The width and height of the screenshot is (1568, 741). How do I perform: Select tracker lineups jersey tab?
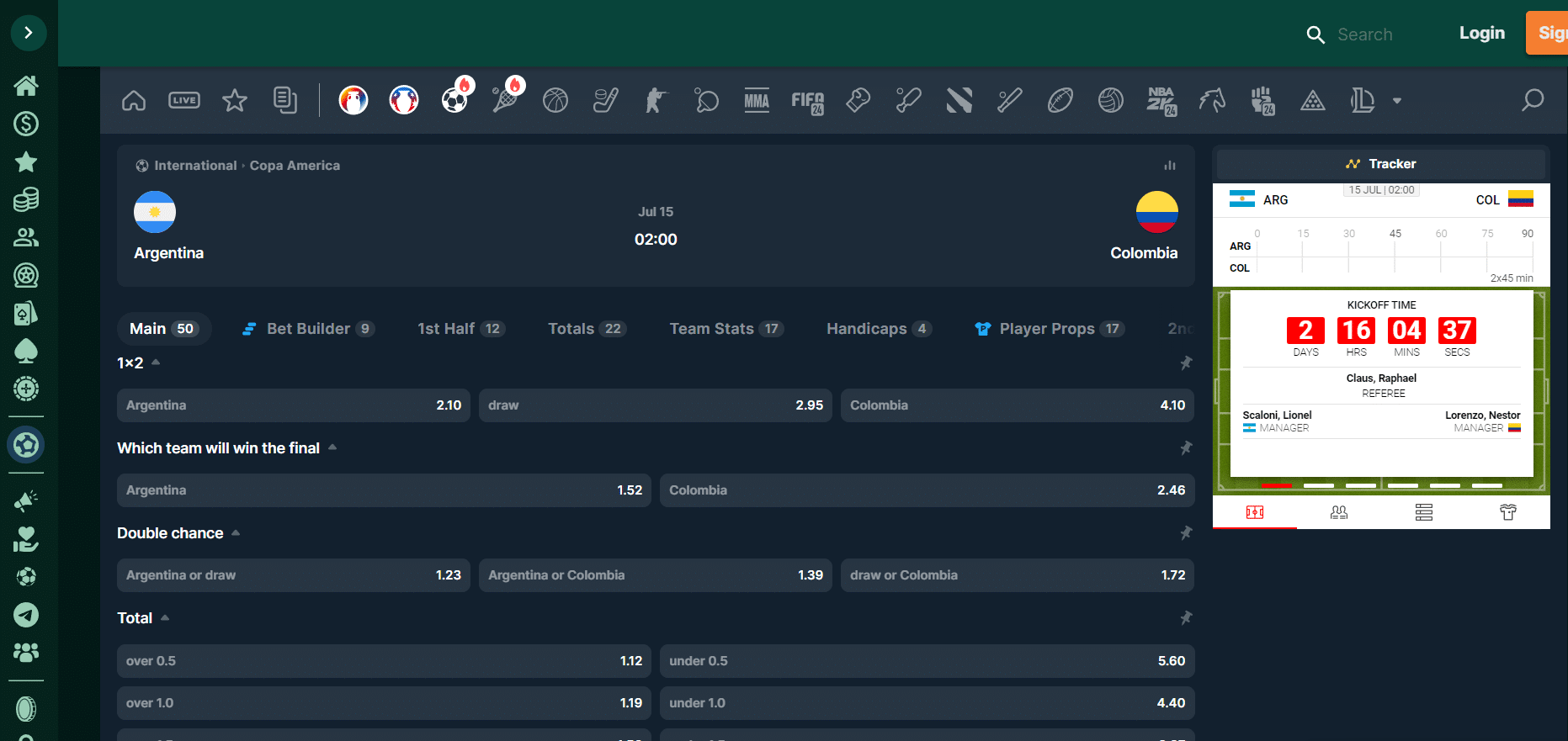click(1507, 512)
